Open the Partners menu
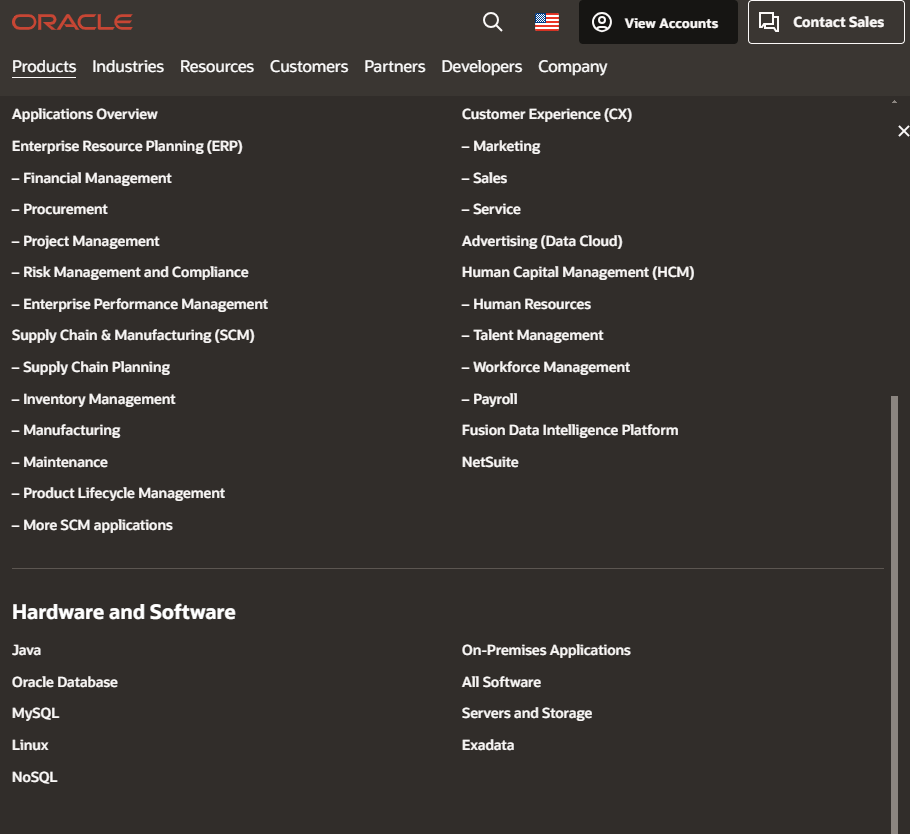This screenshot has height=834, width=910. pyautogui.click(x=395, y=67)
